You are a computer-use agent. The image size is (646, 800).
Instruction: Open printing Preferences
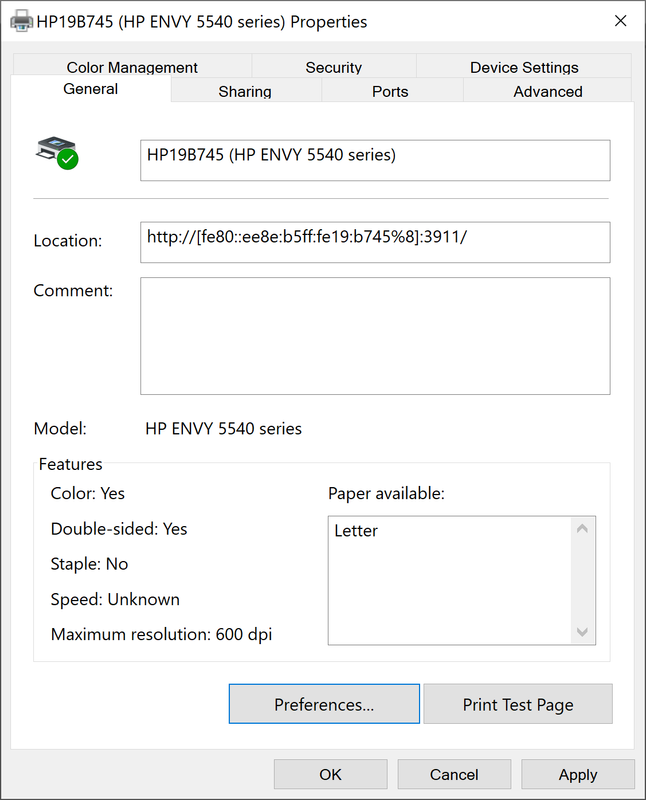click(324, 704)
